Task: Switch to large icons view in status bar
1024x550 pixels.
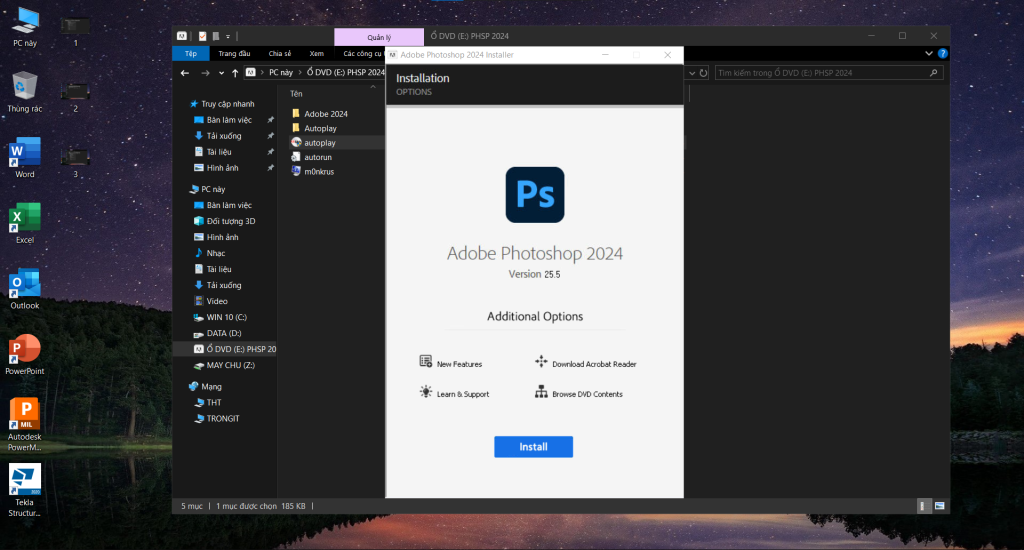Action: pos(939,506)
